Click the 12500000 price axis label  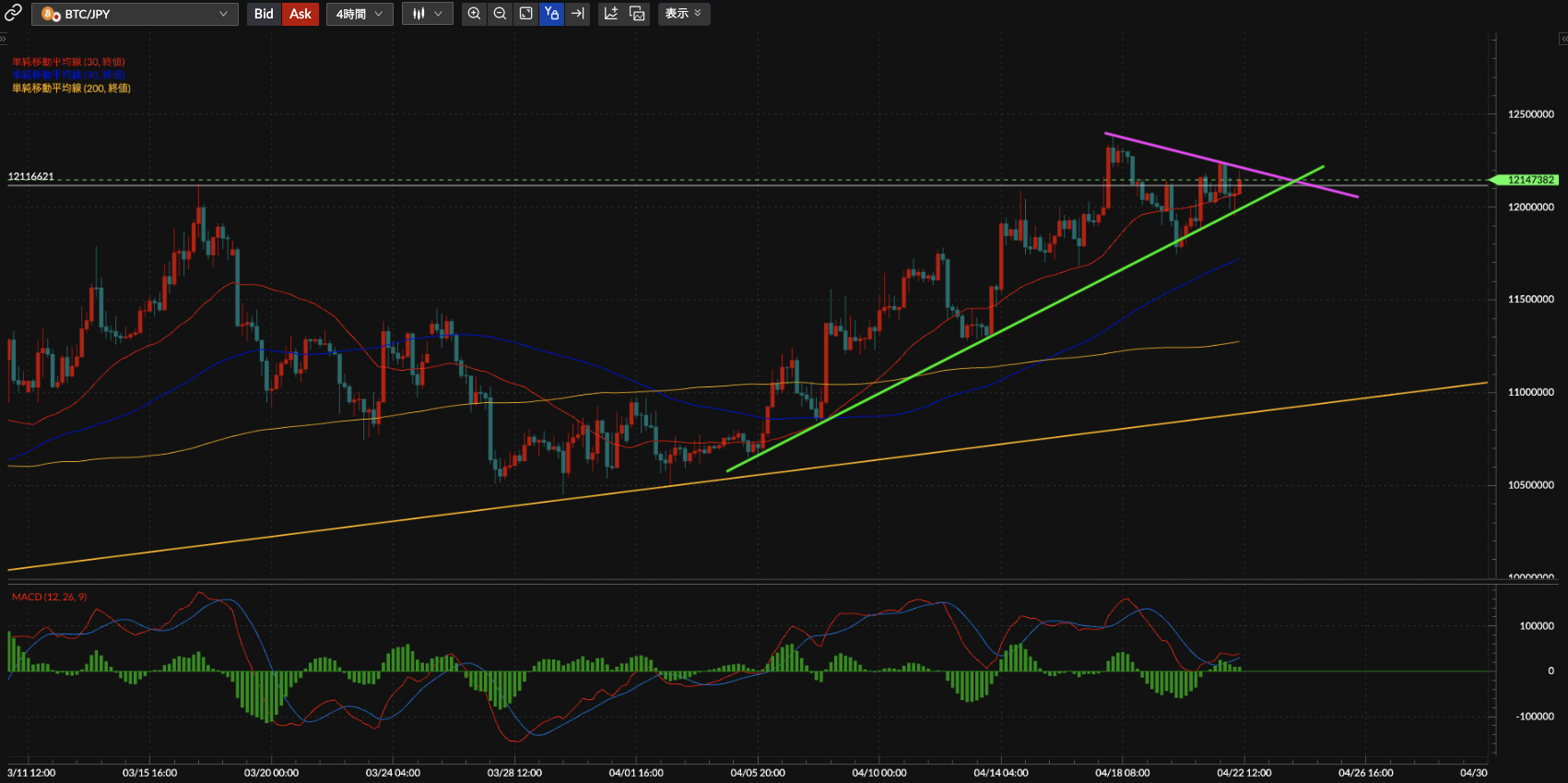coord(1530,114)
